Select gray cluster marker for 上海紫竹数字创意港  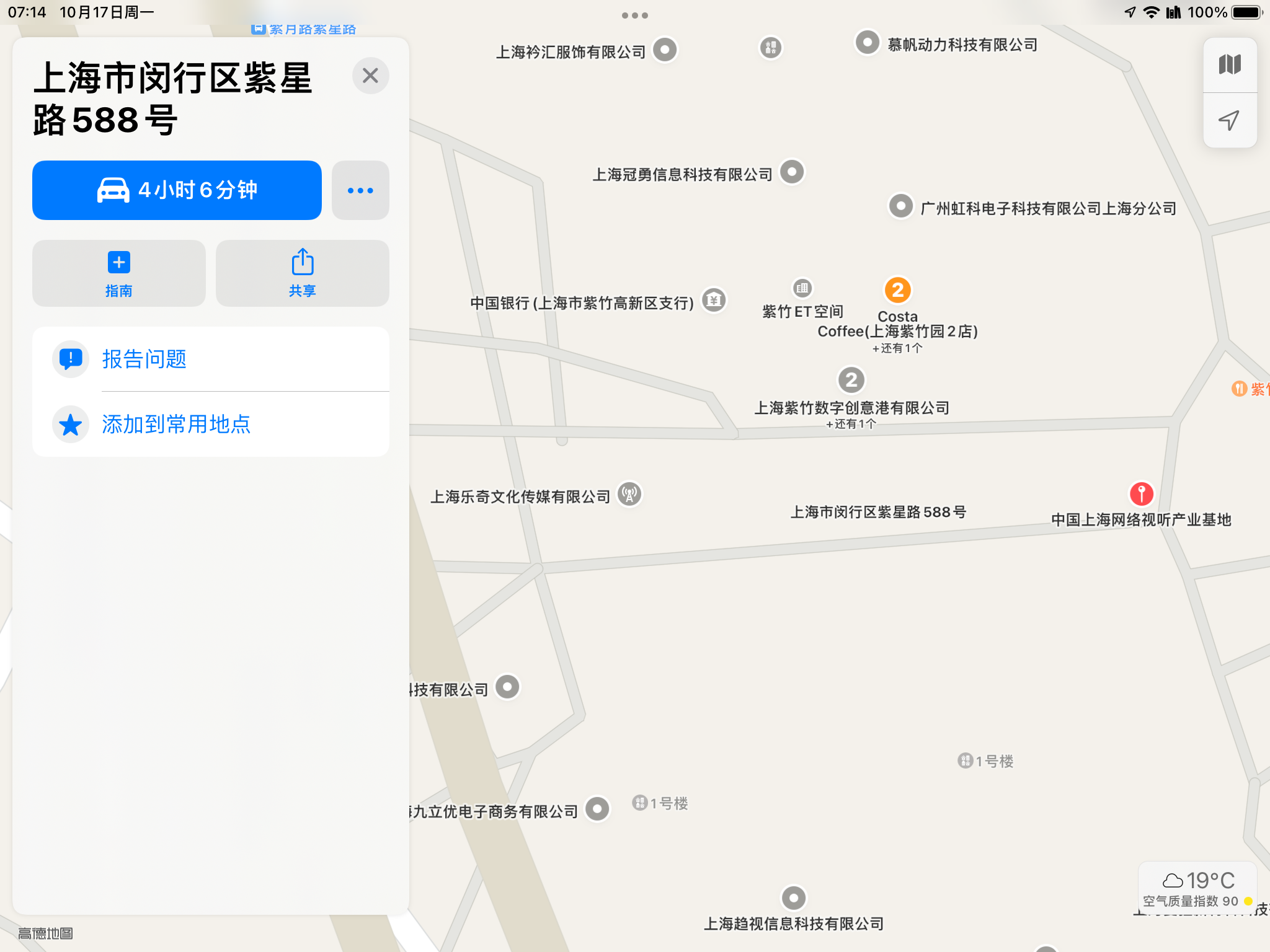coord(851,379)
